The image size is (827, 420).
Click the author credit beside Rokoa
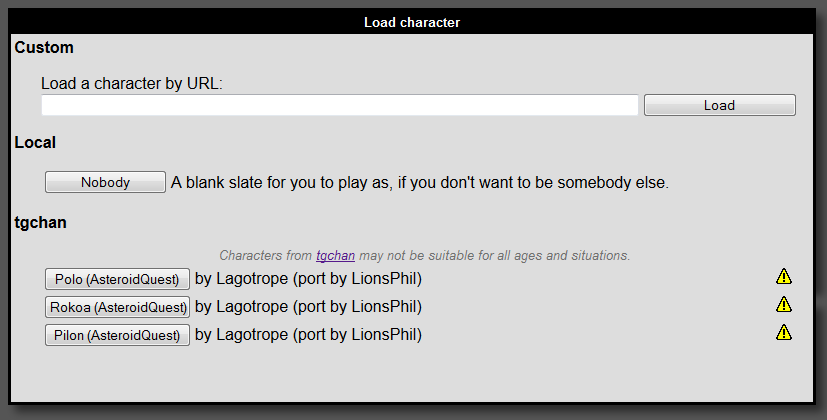[308, 306]
